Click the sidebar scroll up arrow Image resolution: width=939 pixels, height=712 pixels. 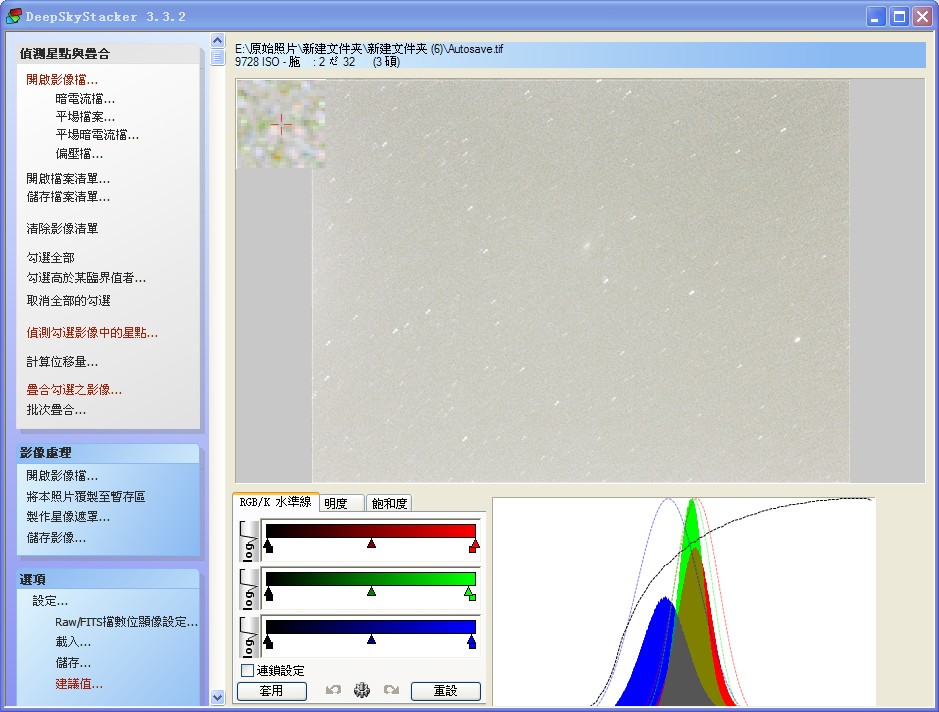point(217,40)
